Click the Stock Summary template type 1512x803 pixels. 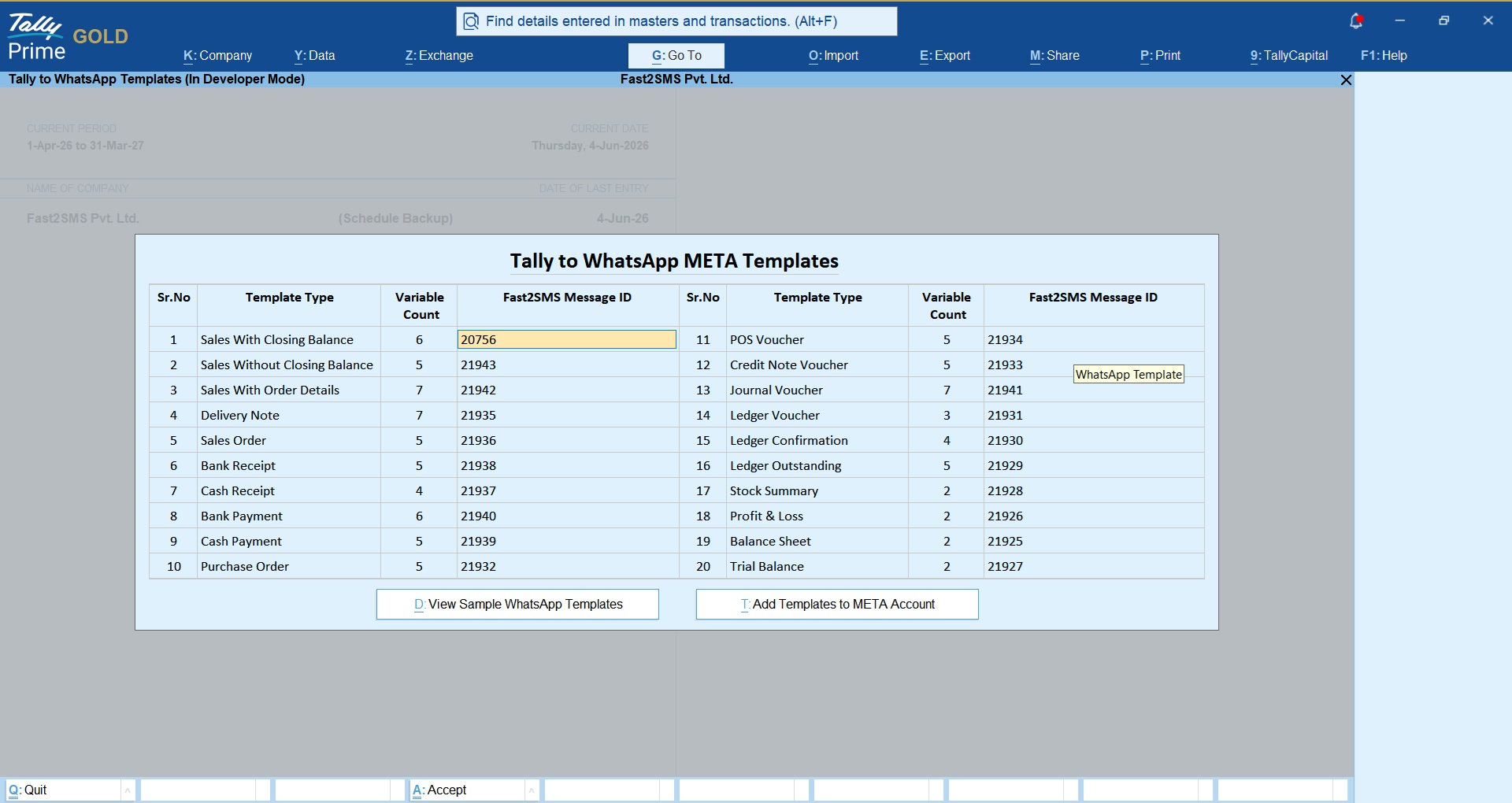tap(774, 490)
